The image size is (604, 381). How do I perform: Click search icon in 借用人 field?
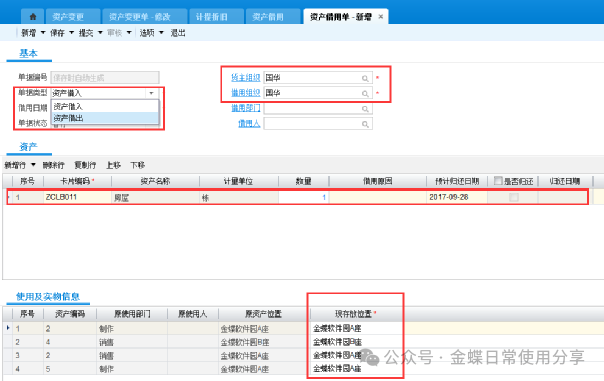pyautogui.click(x=365, y=124)
